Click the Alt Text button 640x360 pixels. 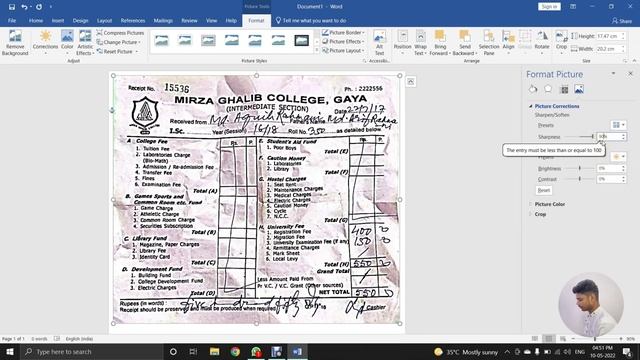click(x=379, y=43)
